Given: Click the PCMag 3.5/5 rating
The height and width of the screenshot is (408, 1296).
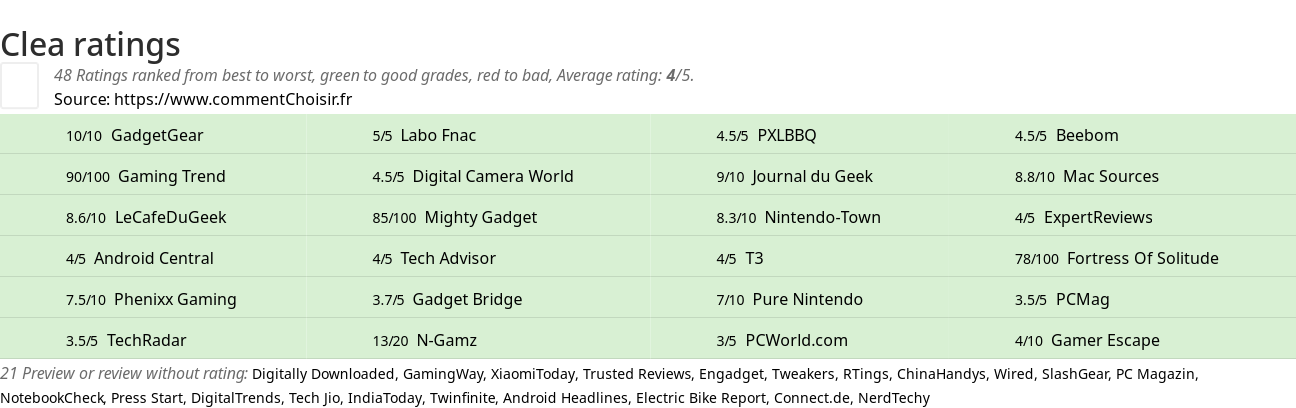Looking at the screenshot, I should [x=1062, y=299].
